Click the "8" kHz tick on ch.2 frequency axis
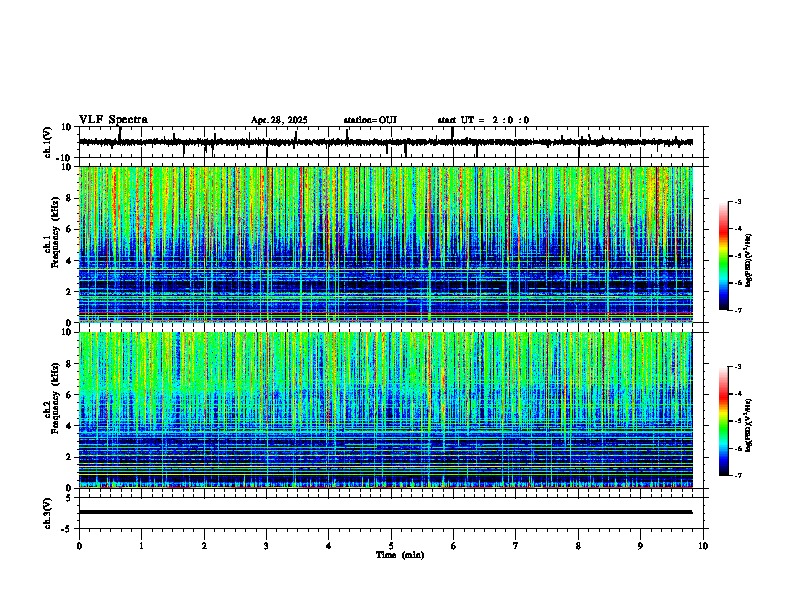The height and width of the screenshot is (612, 792). pyautogui.click(x=69, y=363)
